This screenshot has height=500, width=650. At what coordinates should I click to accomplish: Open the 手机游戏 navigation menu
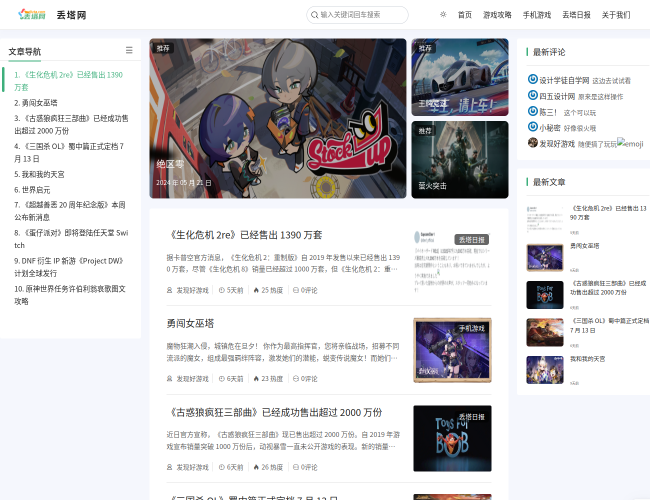pyautogui.click(x=537, y=15)
